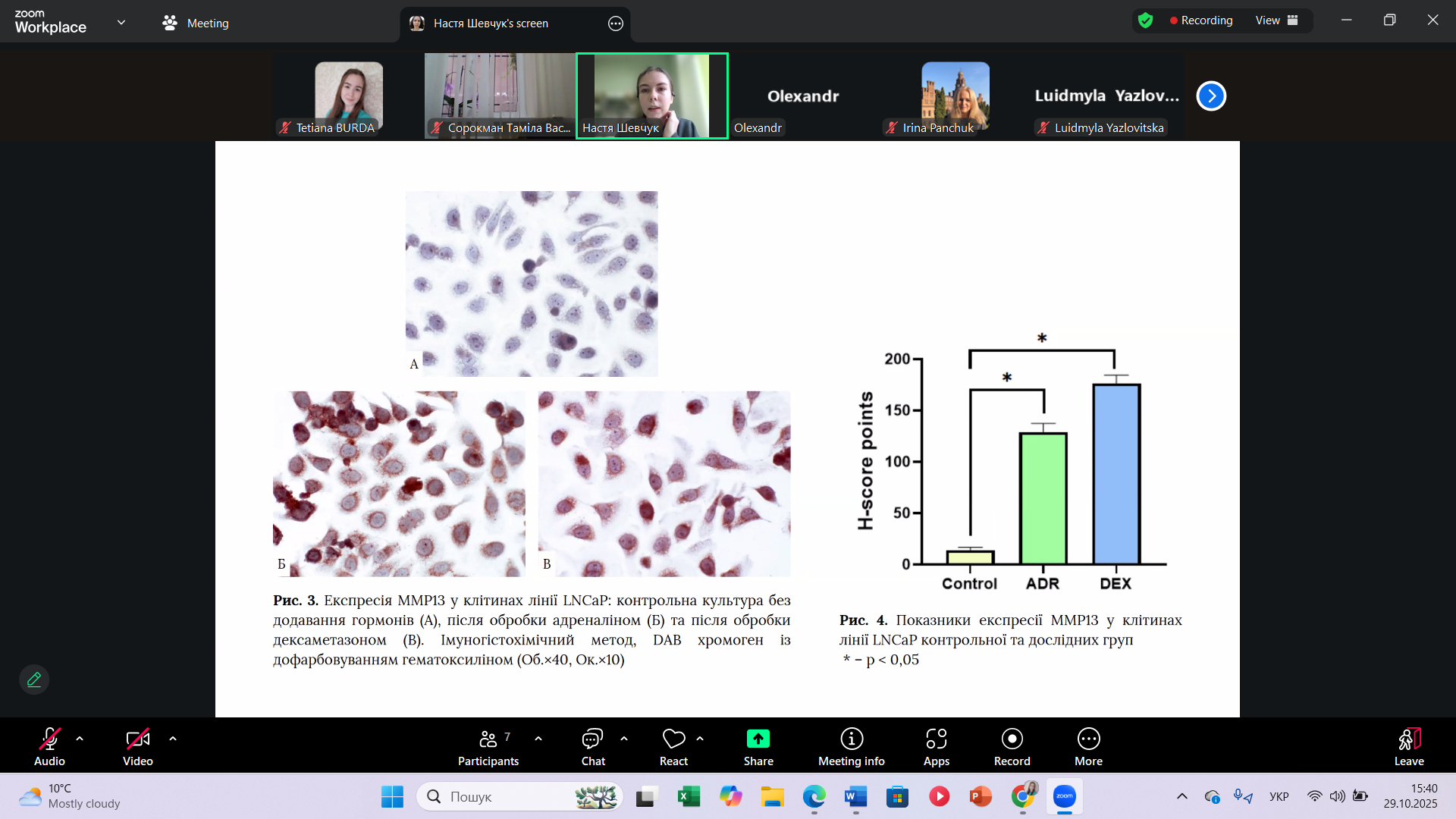Open the View layout menu

click(1276, 20)
